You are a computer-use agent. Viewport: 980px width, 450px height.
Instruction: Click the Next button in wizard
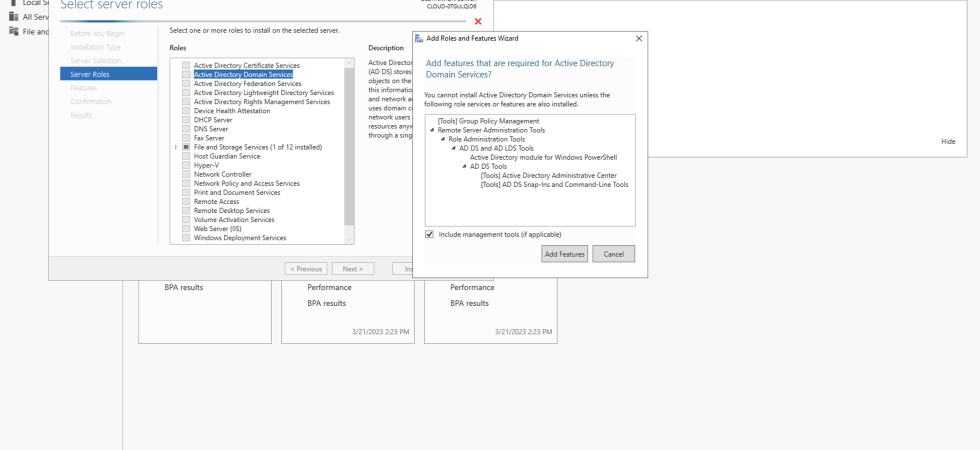coord(352,269)
